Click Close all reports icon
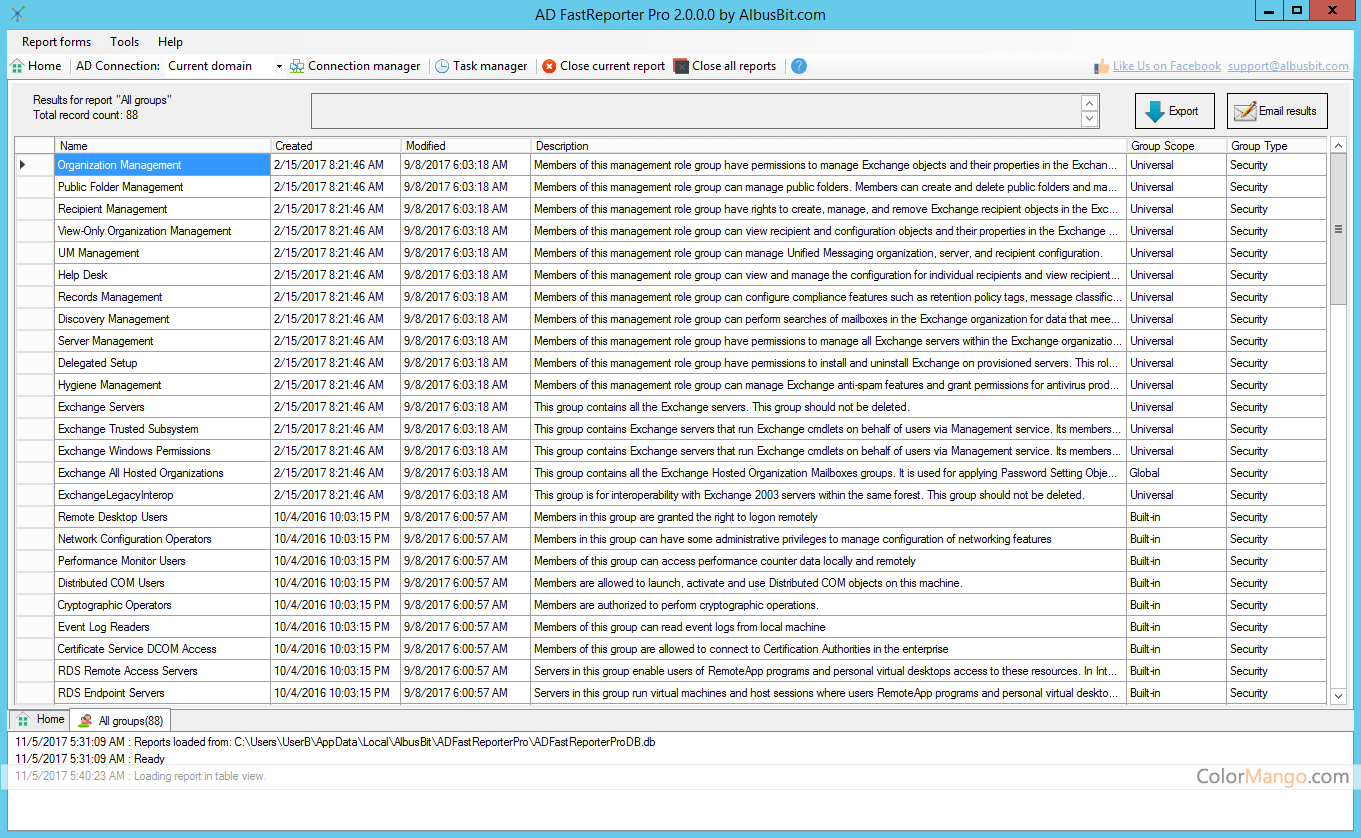1361x838 pixels. coord(681,66)
